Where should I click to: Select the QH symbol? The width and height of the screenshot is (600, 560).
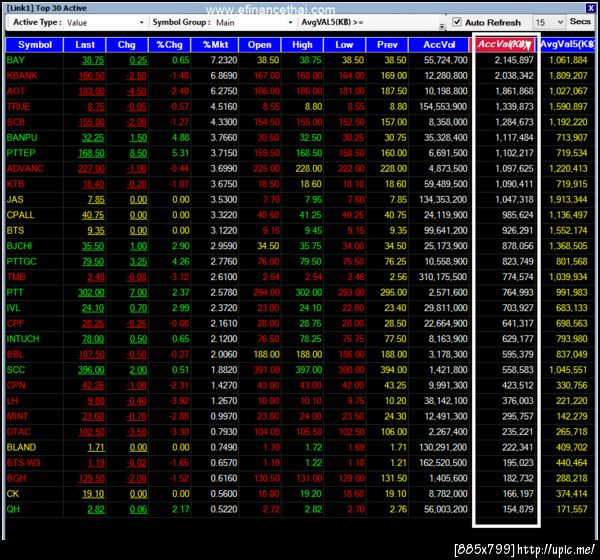coord(13,509)
